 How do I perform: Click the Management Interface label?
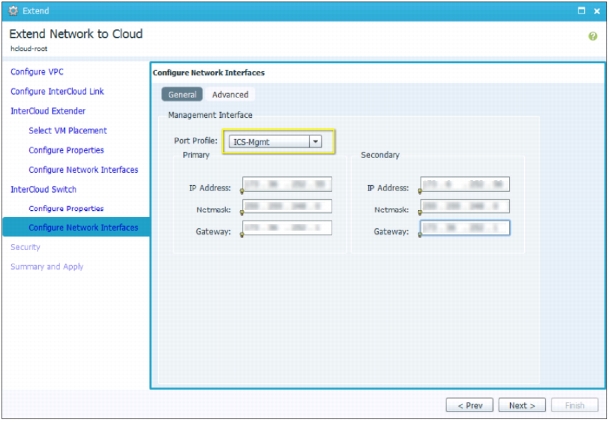210,115
